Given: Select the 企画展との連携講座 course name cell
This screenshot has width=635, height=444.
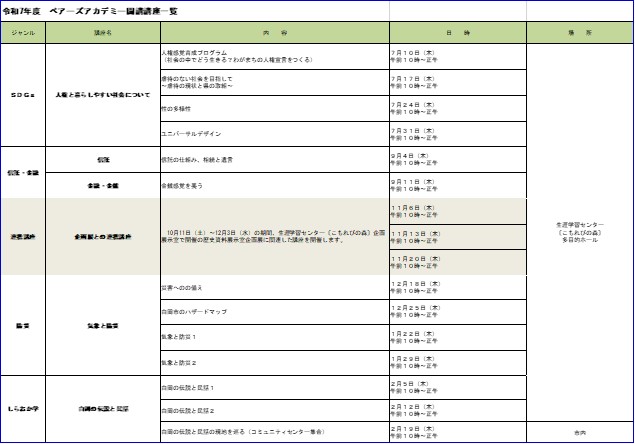Looking at the screenshot, I should tap(103, 237).
